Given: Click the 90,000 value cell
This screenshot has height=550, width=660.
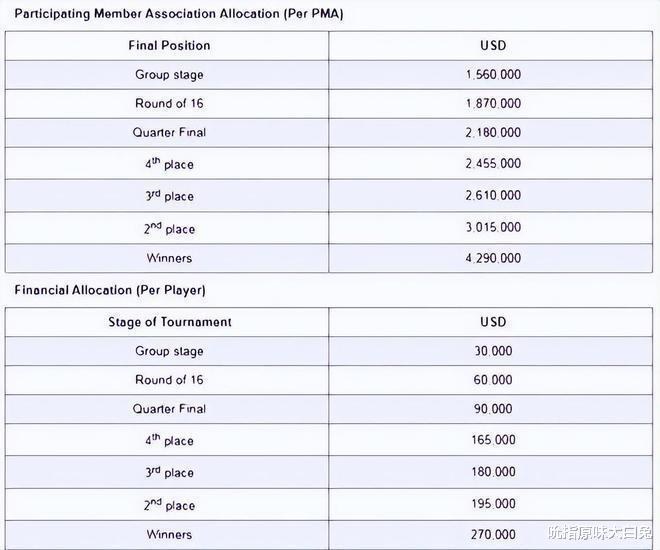Looking at the screenshot, I should (x=493, y=409).
